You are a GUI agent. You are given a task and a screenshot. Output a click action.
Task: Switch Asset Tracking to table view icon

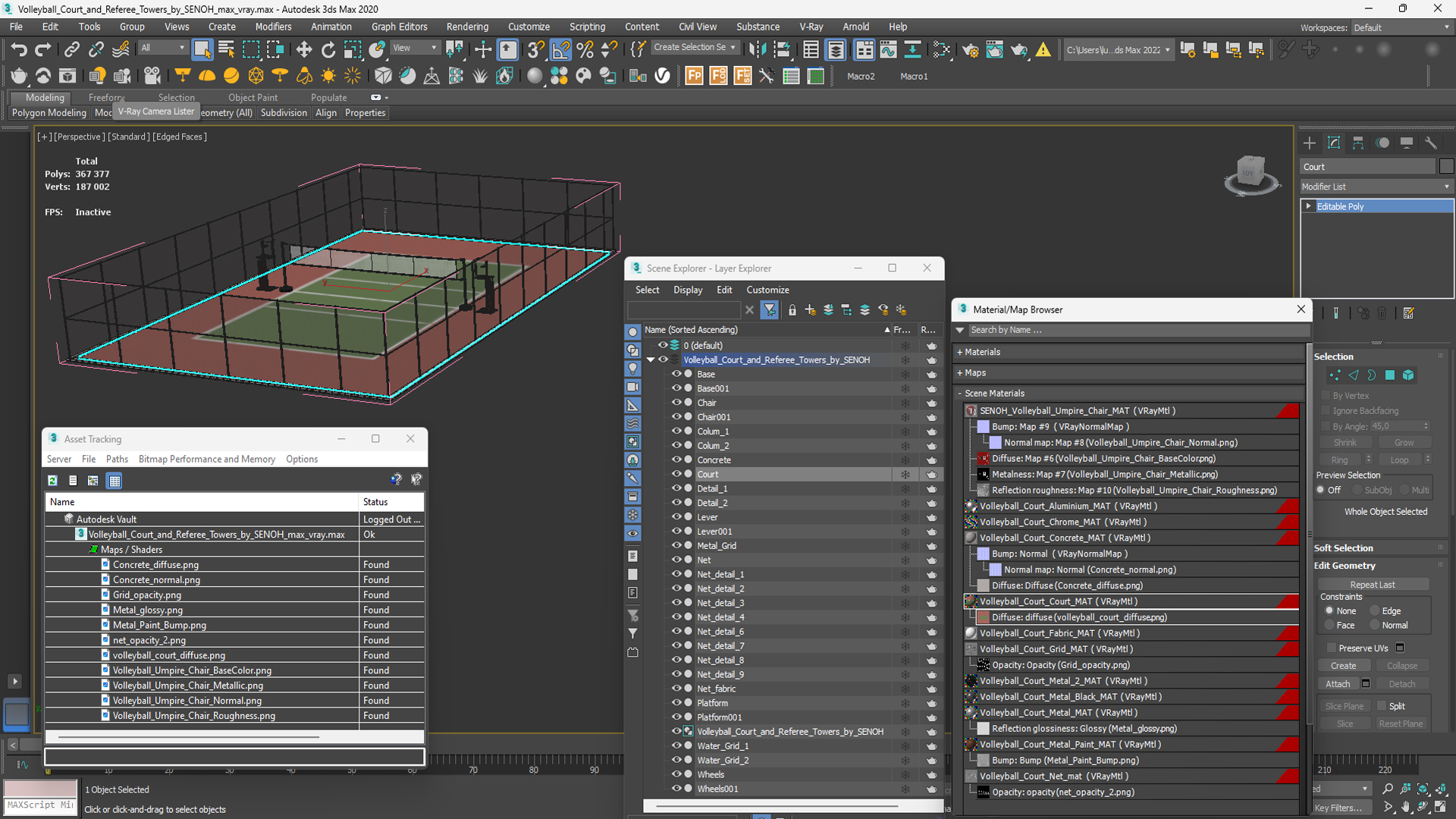[x=115, y=481]
